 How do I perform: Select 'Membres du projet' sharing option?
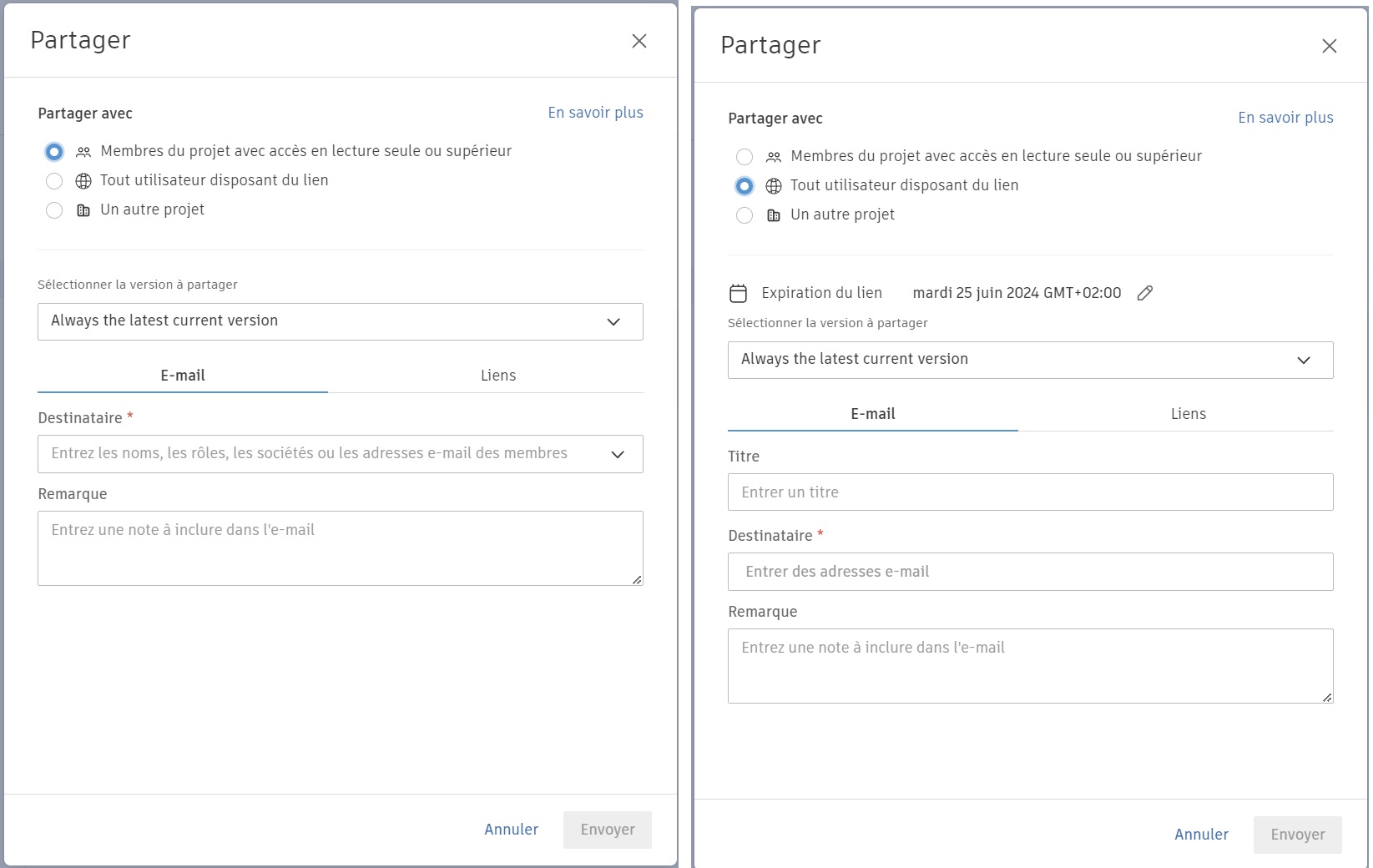tap(54, 151)
